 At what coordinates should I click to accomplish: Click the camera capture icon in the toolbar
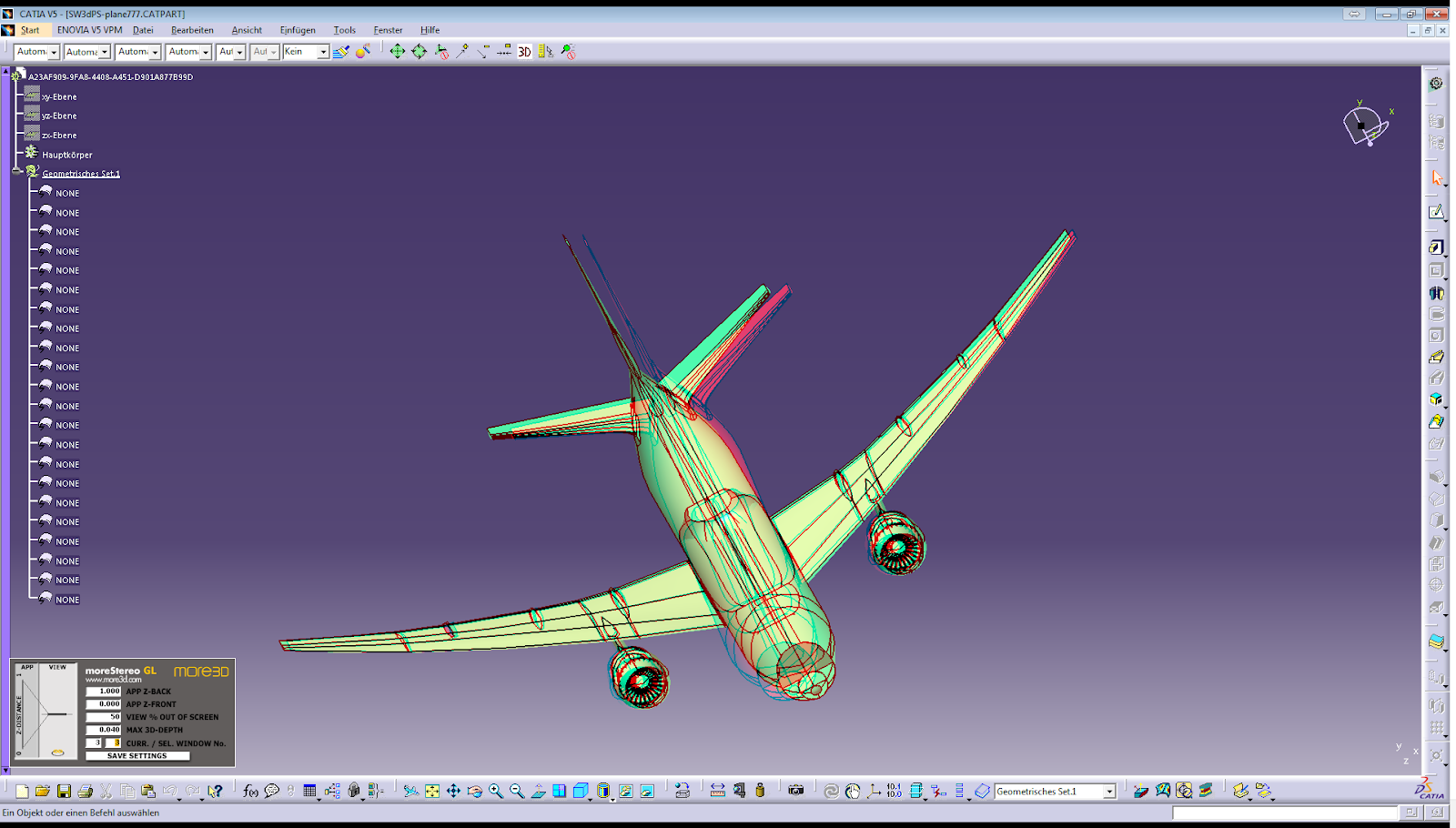click(x=795, y=790)
